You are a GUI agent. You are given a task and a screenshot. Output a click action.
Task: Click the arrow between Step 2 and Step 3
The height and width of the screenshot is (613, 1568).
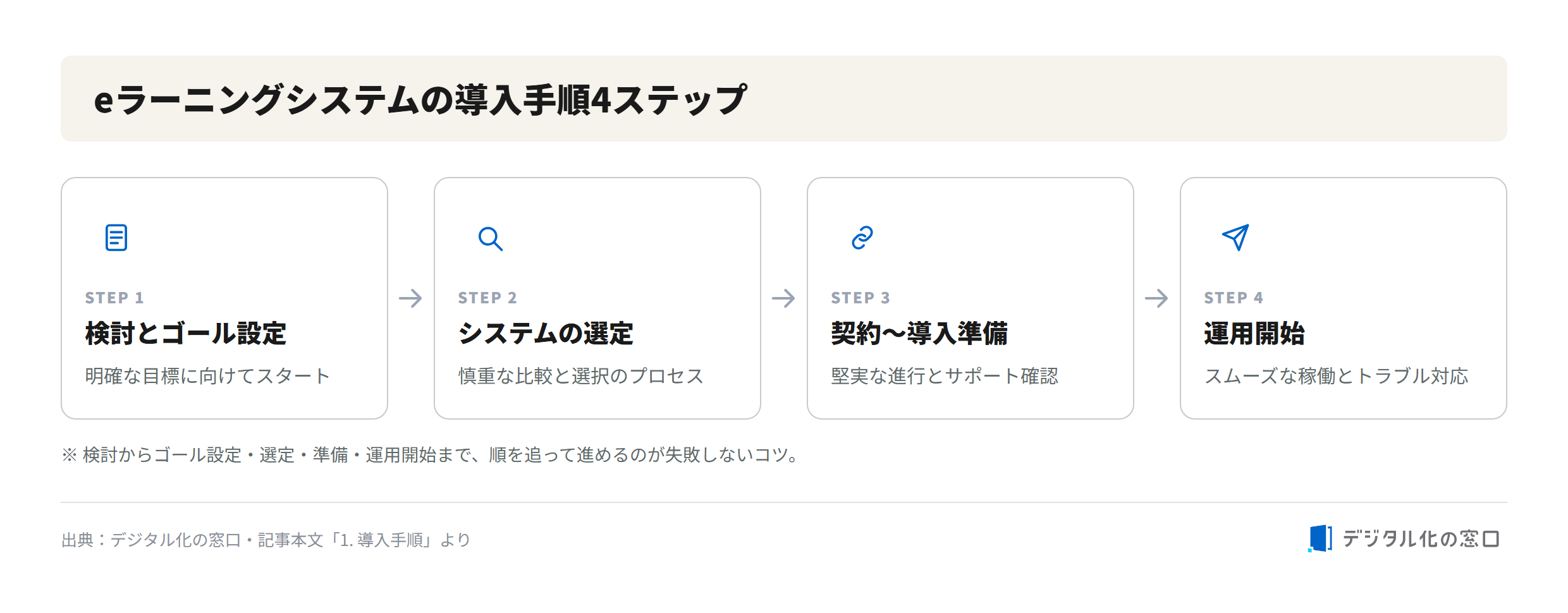783,298
